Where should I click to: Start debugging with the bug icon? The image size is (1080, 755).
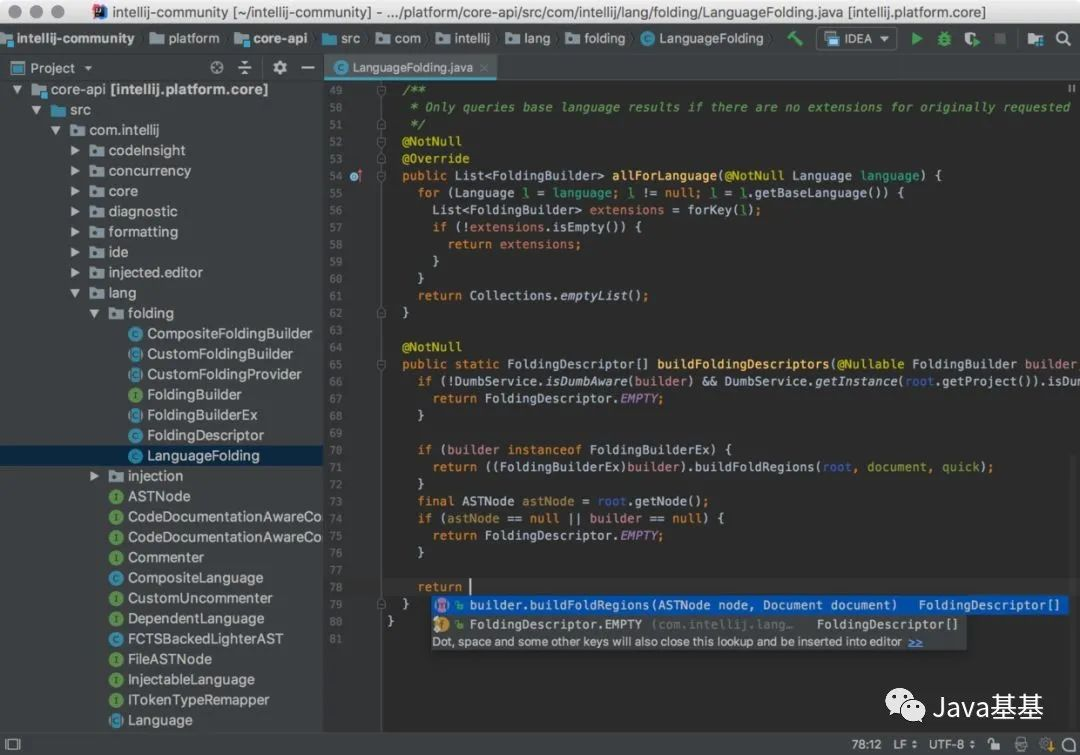pyautogui.click(x=944, y=39)
